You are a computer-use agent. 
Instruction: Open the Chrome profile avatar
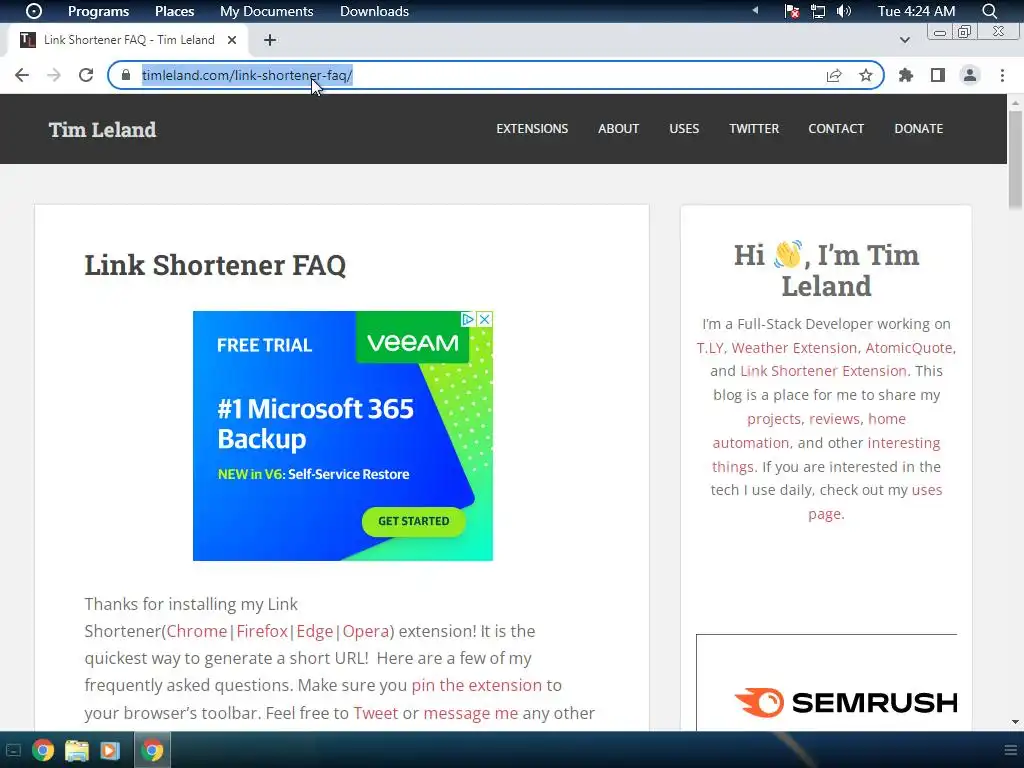coord(970,75)
